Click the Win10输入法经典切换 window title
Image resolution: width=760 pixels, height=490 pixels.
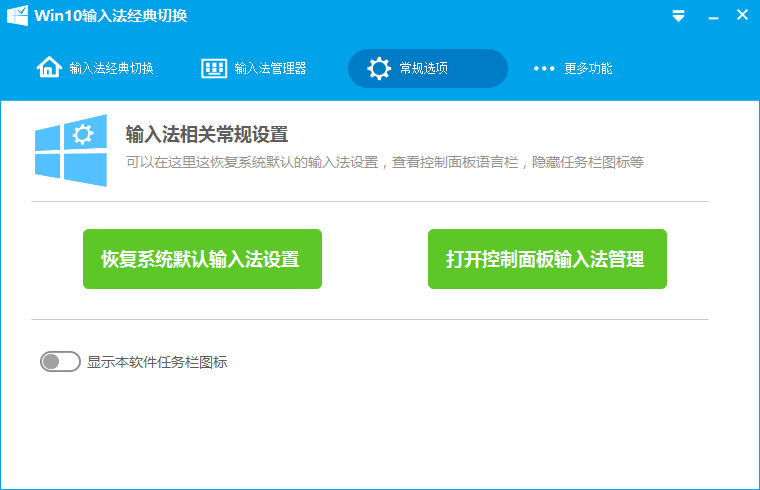(x=111, y=16)
